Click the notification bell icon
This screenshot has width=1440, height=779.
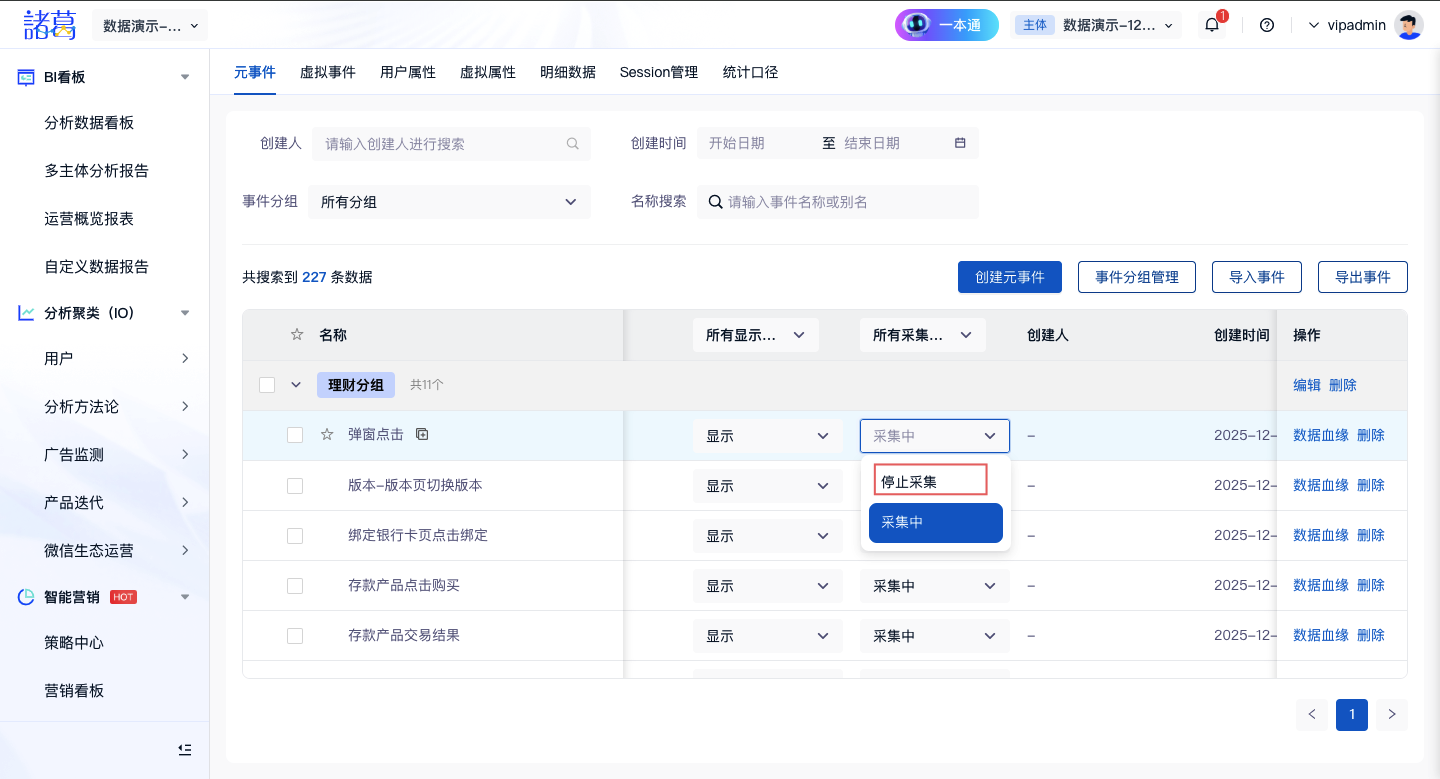(x=1212, y=25)
